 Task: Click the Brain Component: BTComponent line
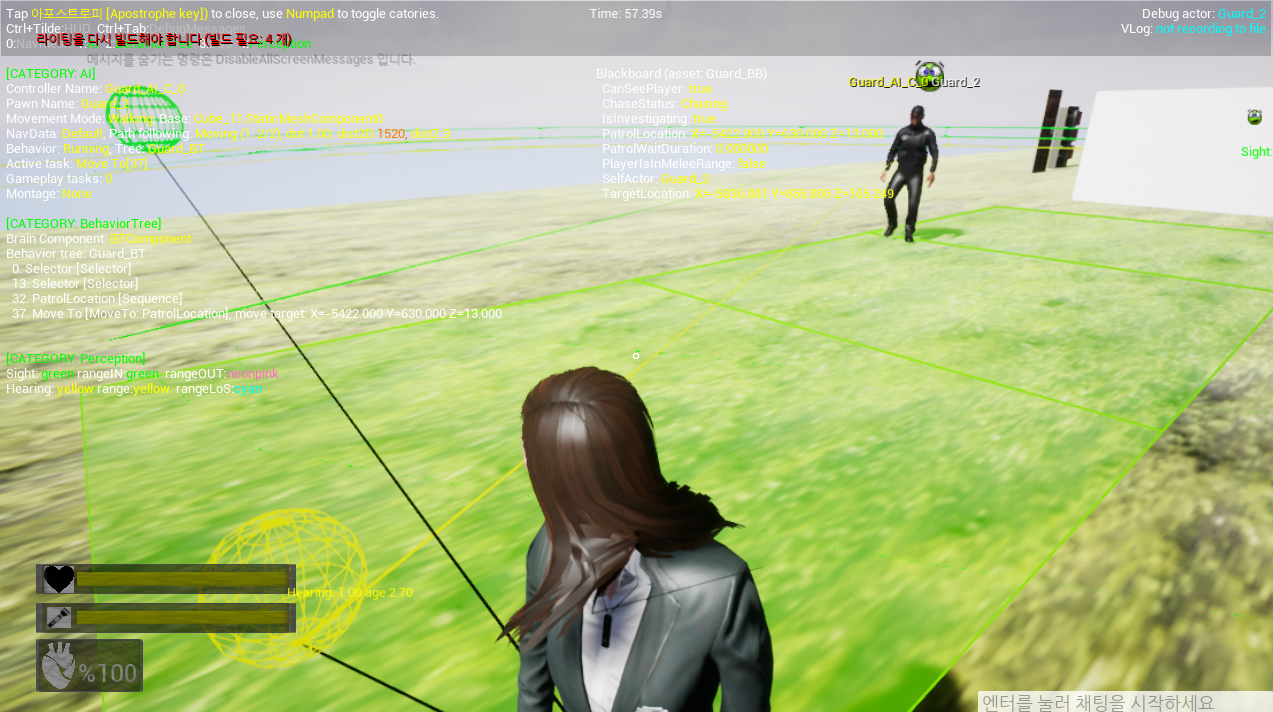99,239
